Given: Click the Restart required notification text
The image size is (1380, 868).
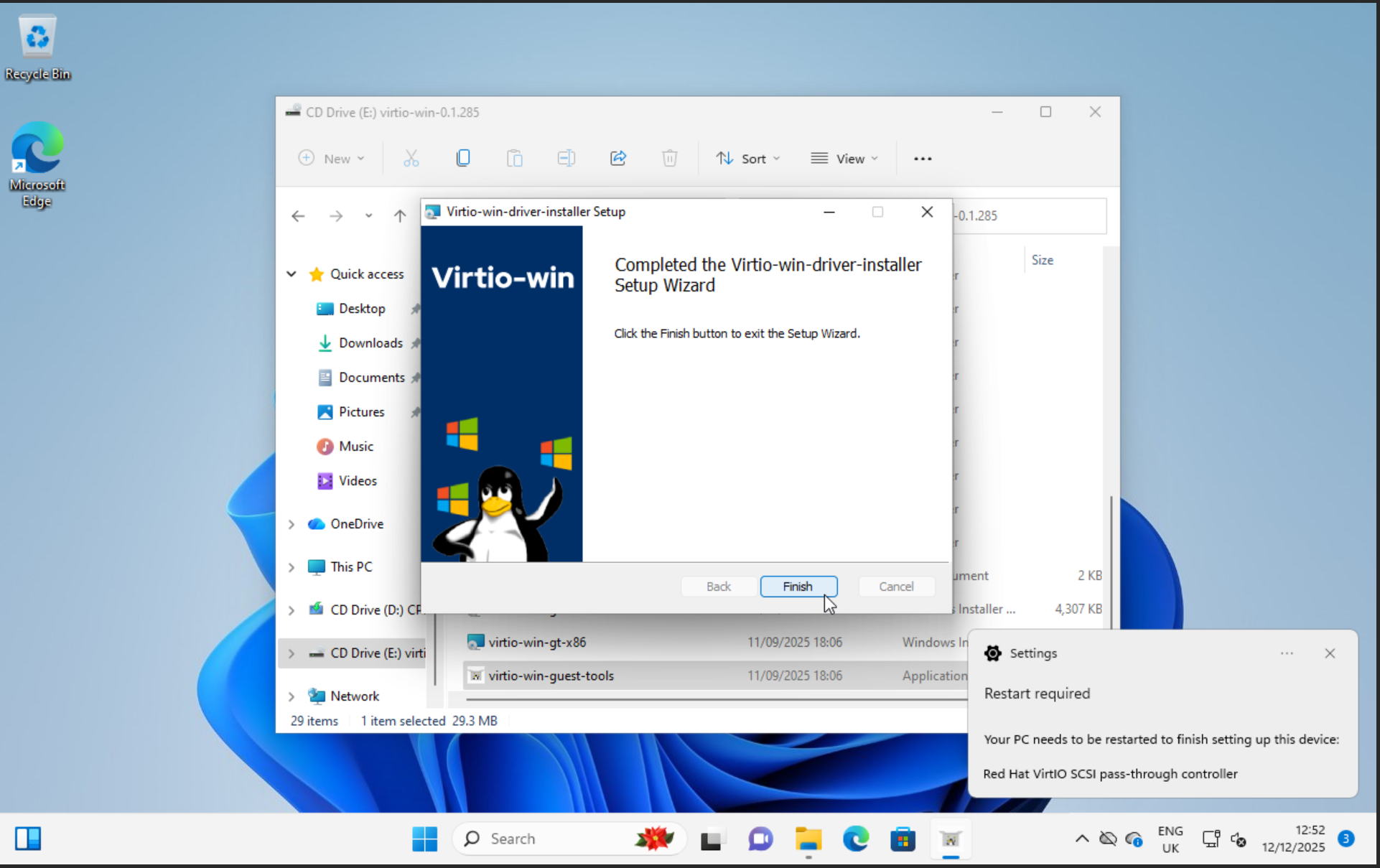Looking at the screenshot, I should 1037,694.
